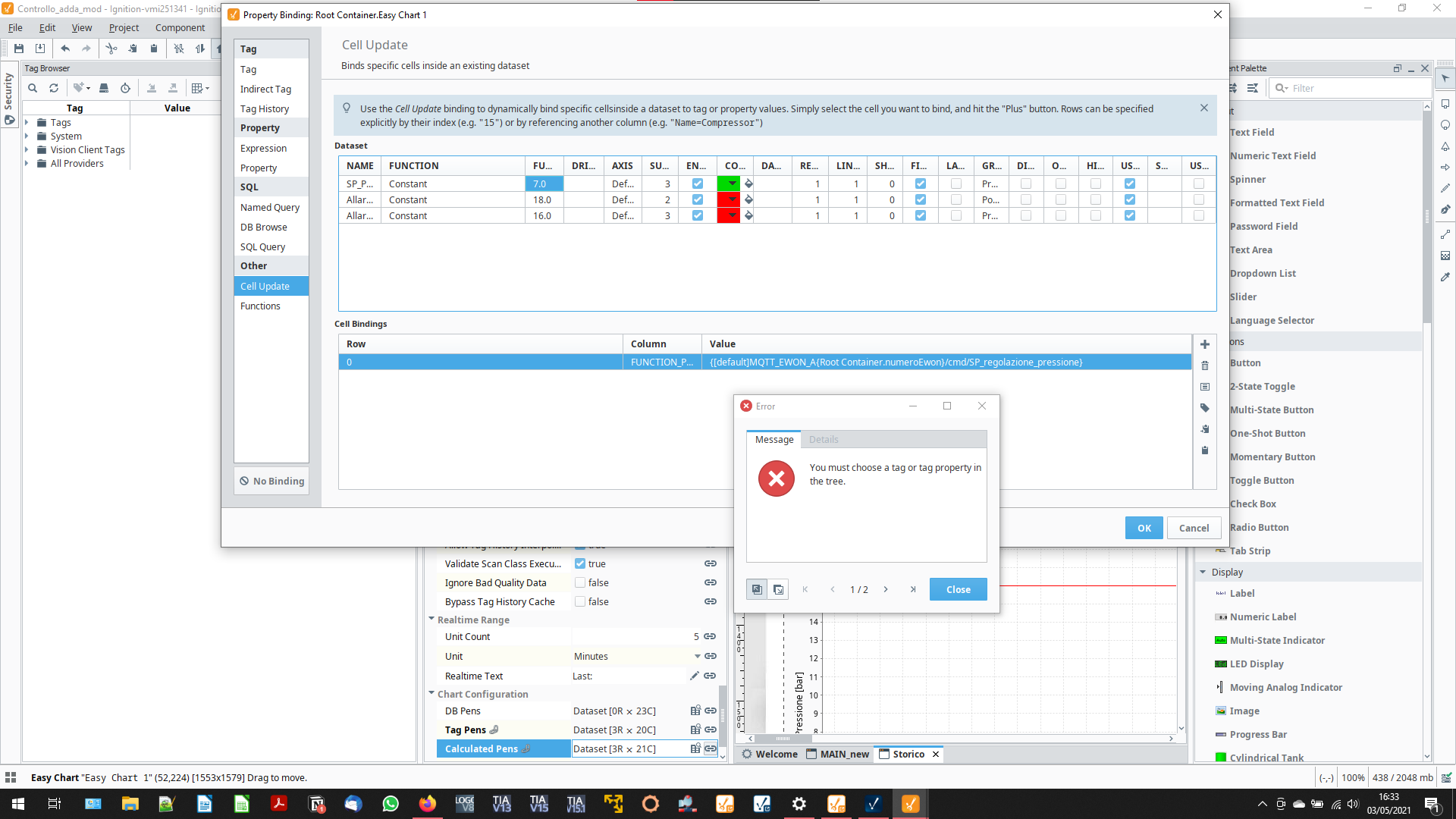This screenshot has height=819, width=1456.
Task: Expand Vision Client Tags node
Action: (x=27, y=149)
